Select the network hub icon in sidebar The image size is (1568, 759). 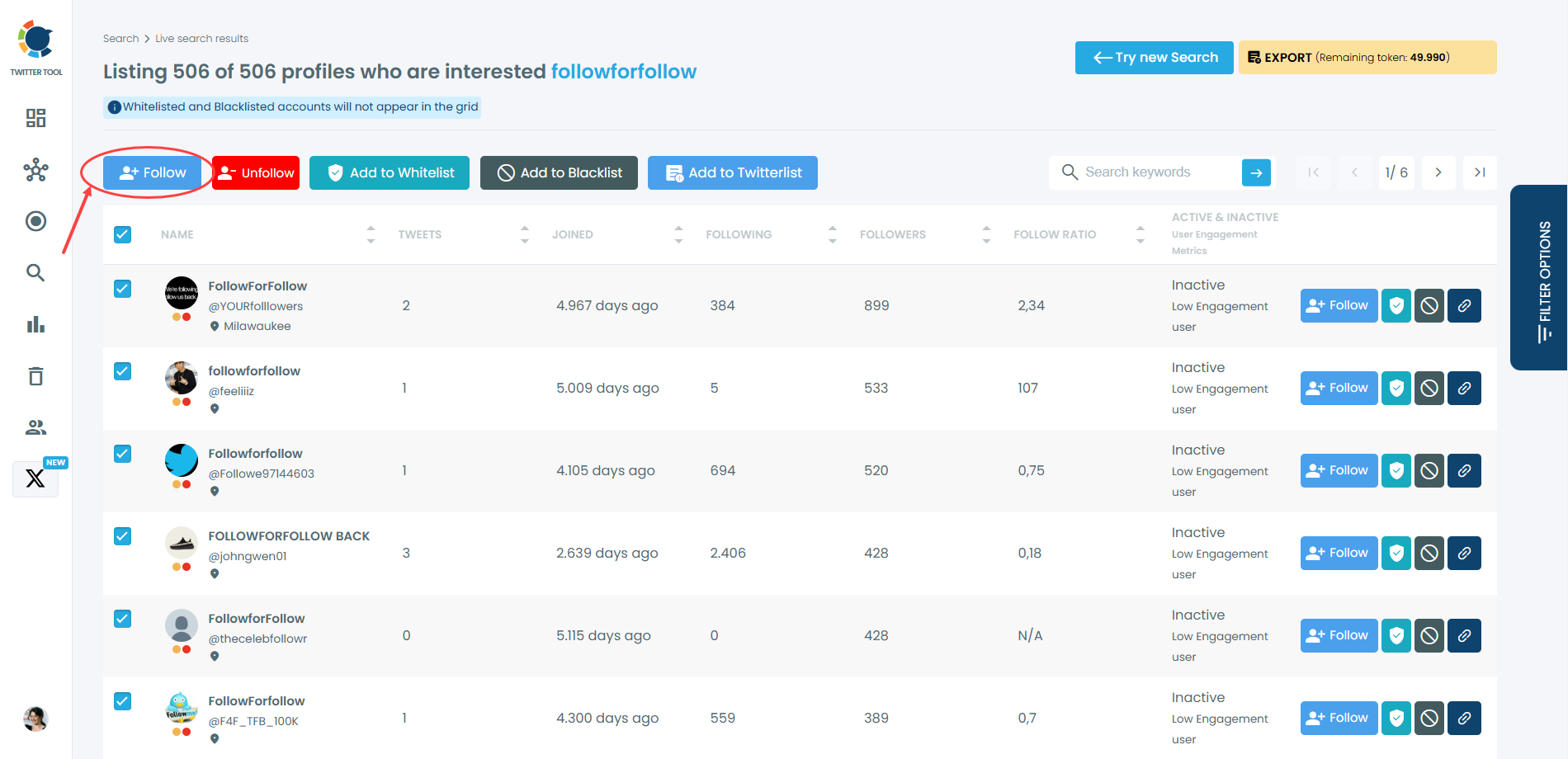point(35,170)
